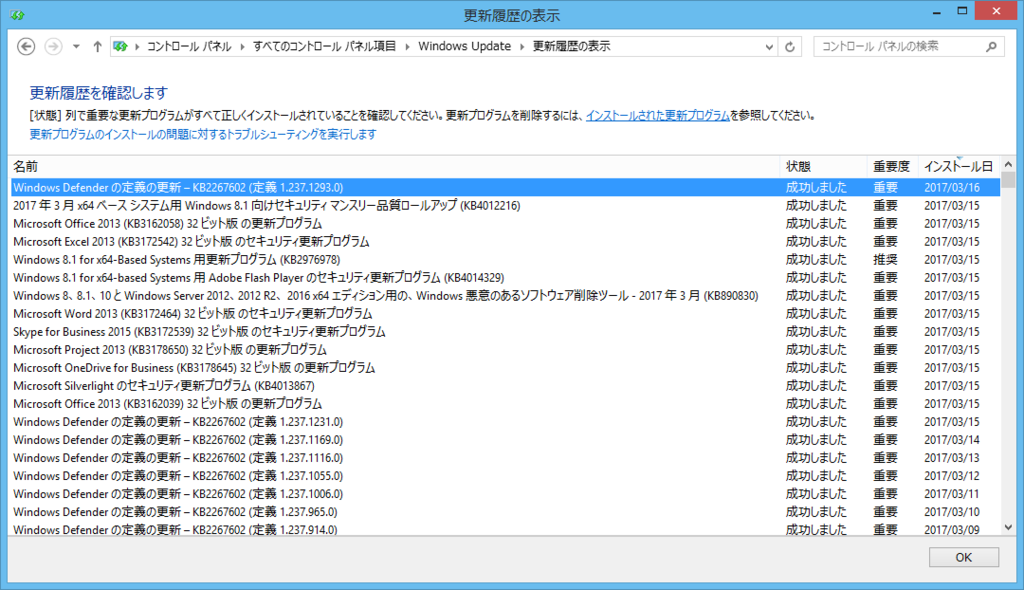Select Defender definition 1.237.1293.0 row
Screen dimensions: 1024x590
pyautogui.click(x=505, y=188)
